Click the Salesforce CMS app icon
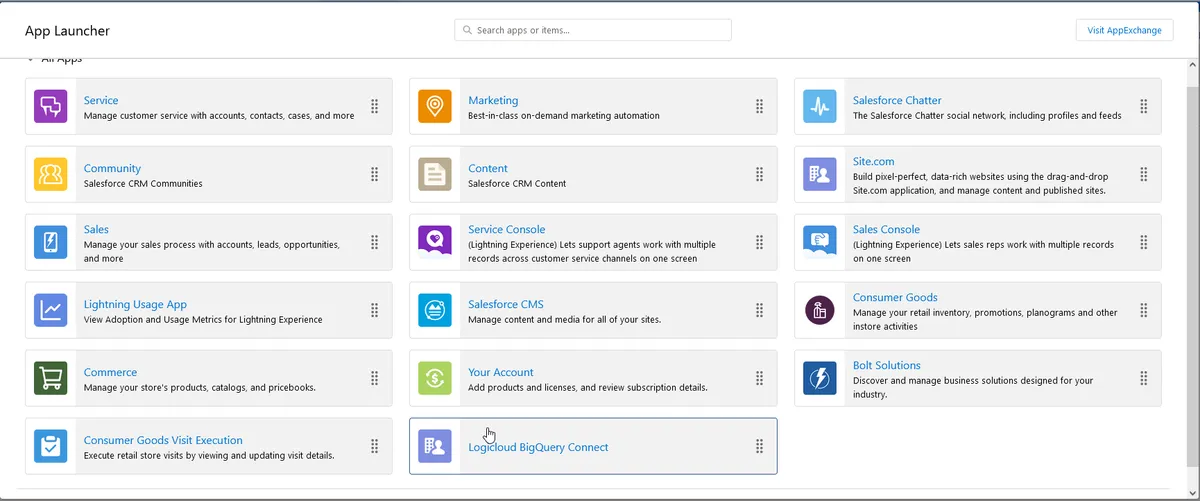1200x501 pixels. pos(434,310)
